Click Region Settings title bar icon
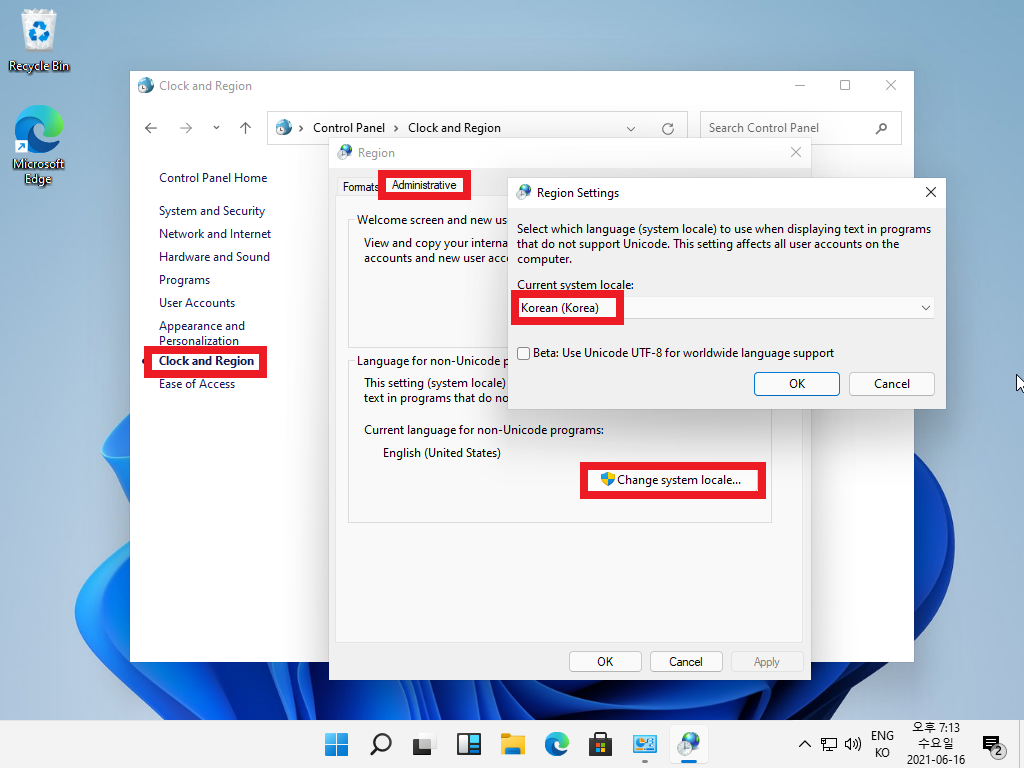 point(524,192)
